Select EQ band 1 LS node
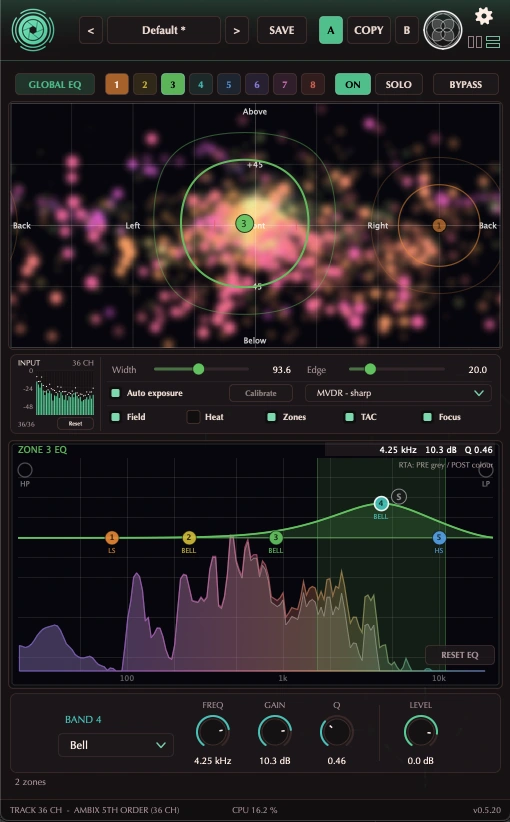The image size is (510, 822). [111, 537]
